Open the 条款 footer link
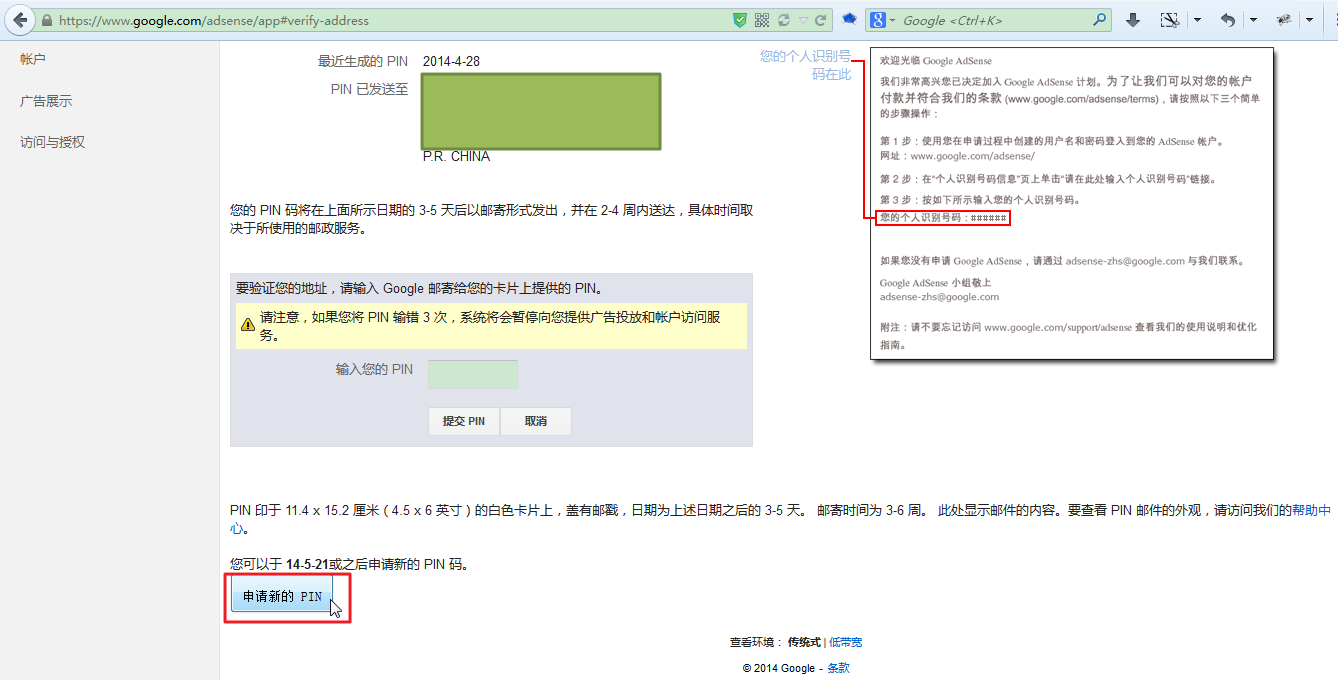 (838, 668)
